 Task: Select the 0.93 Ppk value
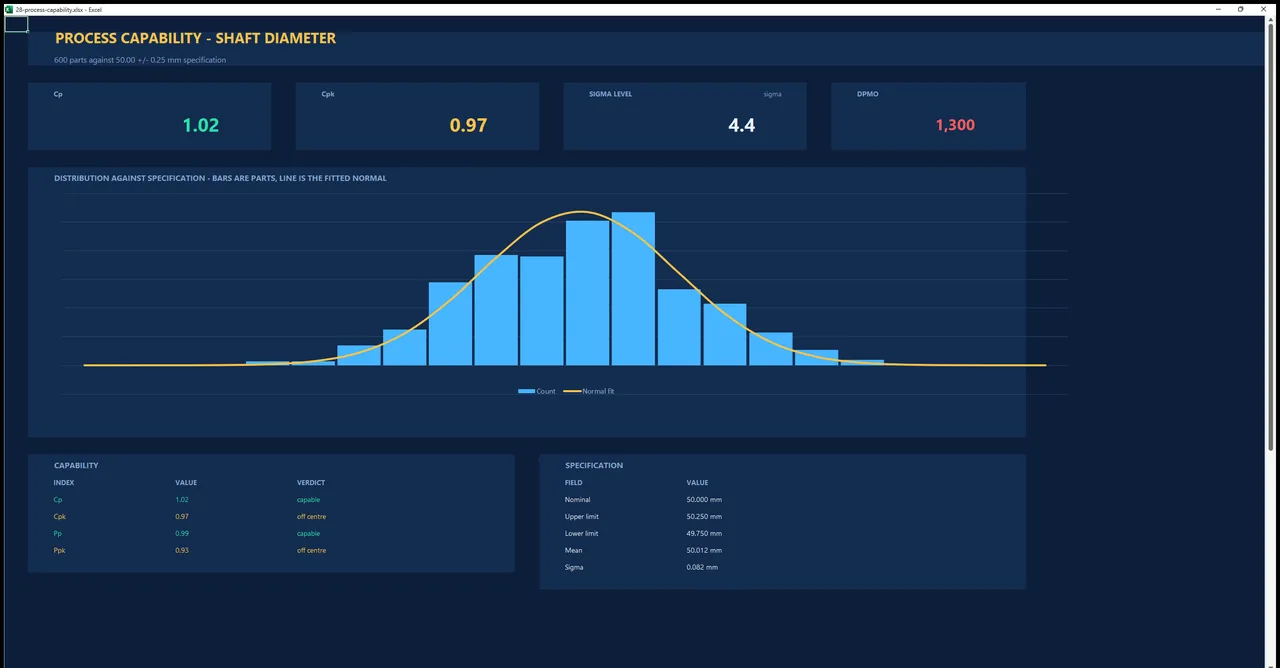tap(182, 551)
